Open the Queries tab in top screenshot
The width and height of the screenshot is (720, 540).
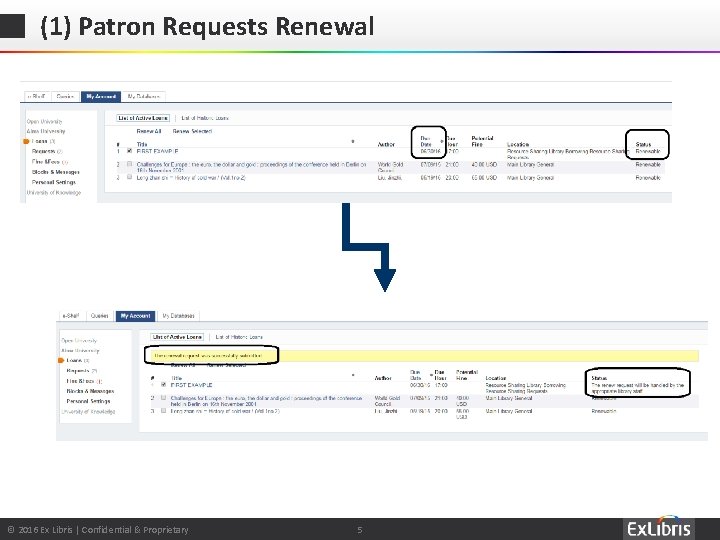pos(65,96)
